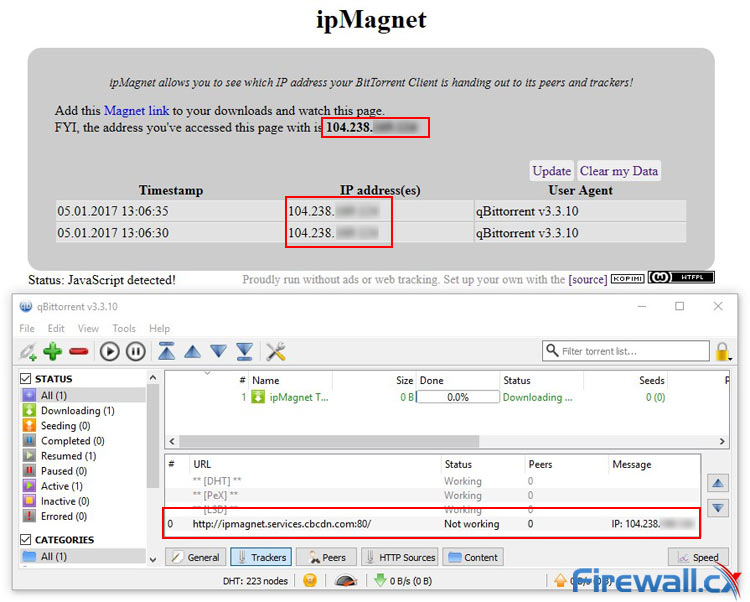750x602 pixels.
Task: Click sidebar scroll down arrow
Action: [x=153, y=559]
